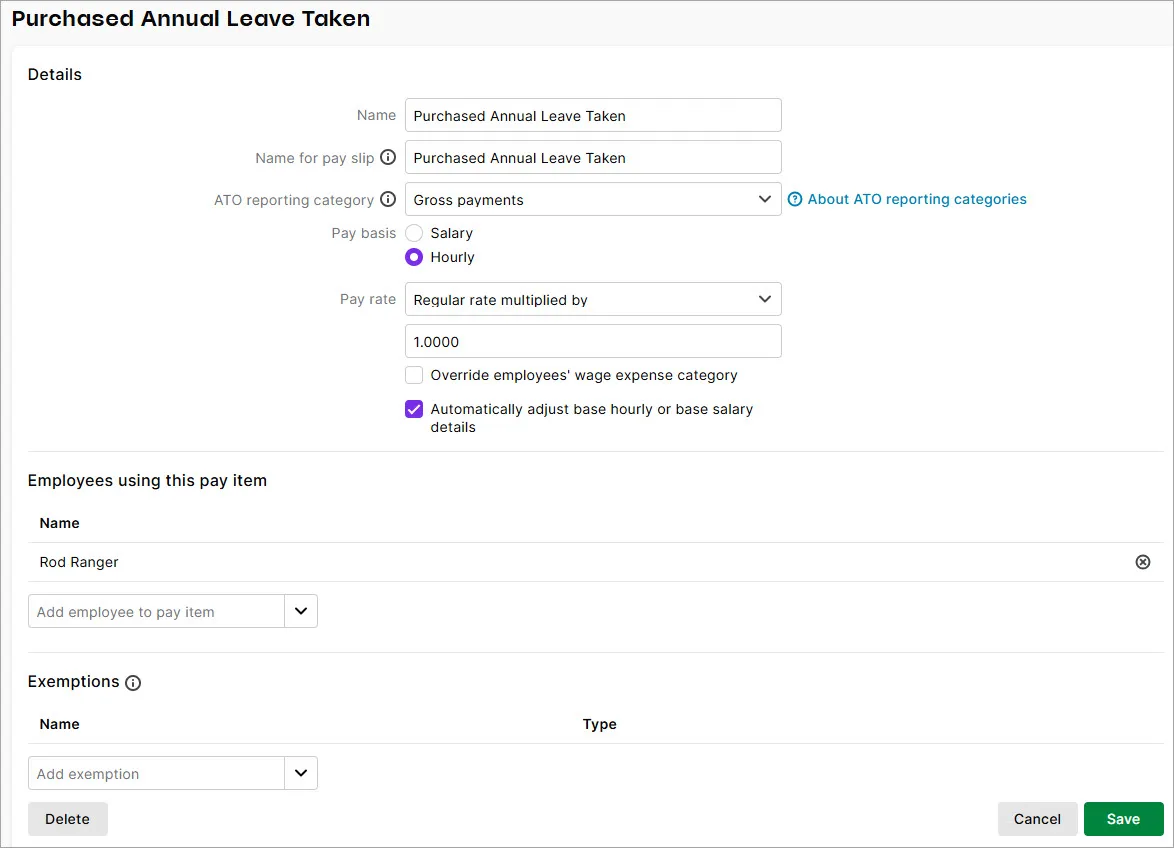Open the Add exemption dropdown arrow
The height and width of the screenshot is (848, 1174).
coord(301,773)
